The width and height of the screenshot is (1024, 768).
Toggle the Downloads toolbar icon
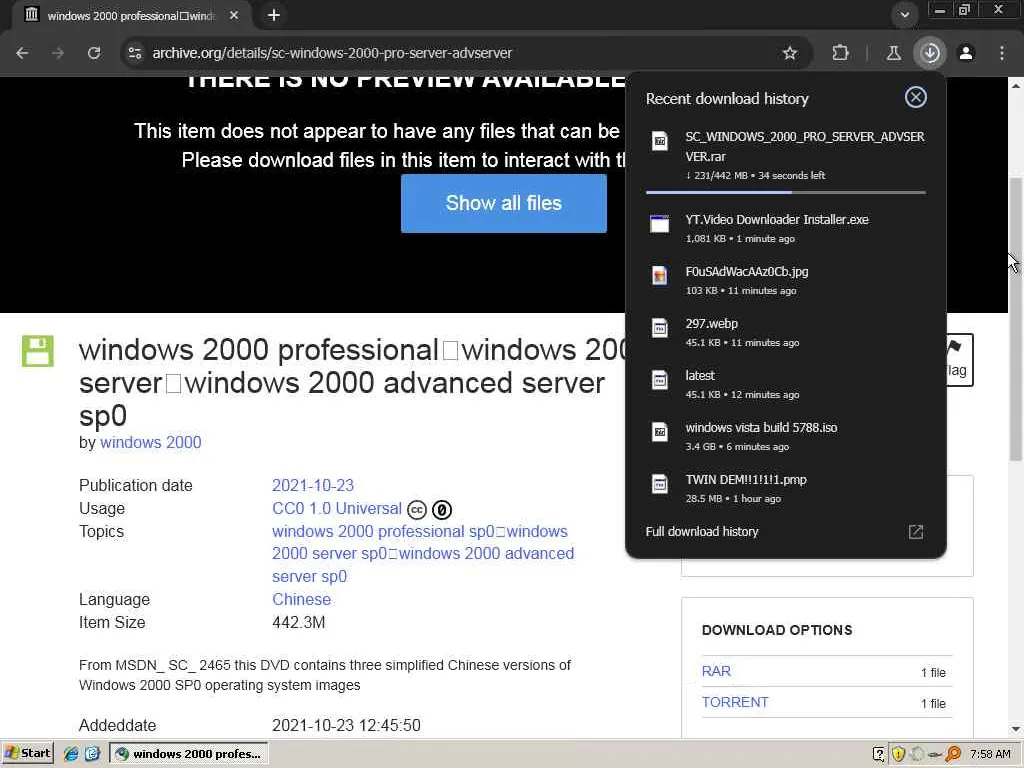click(x=930, y=53)
